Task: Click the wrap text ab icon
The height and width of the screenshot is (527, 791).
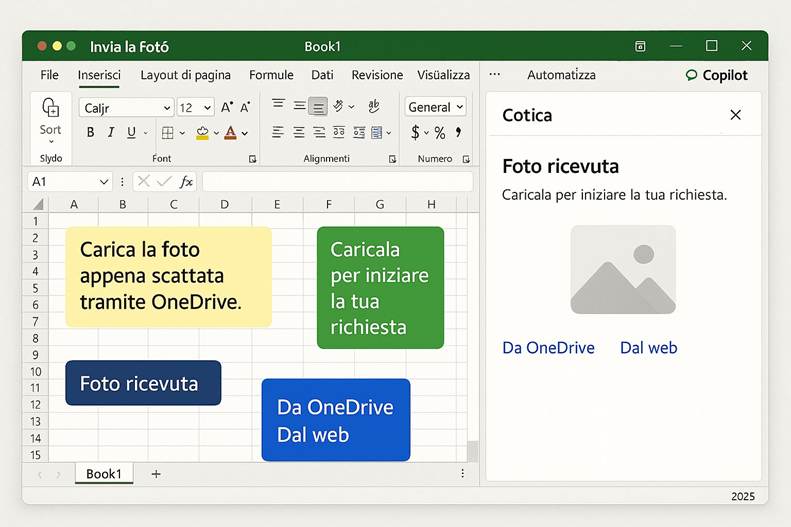Action: coord(374,106)
